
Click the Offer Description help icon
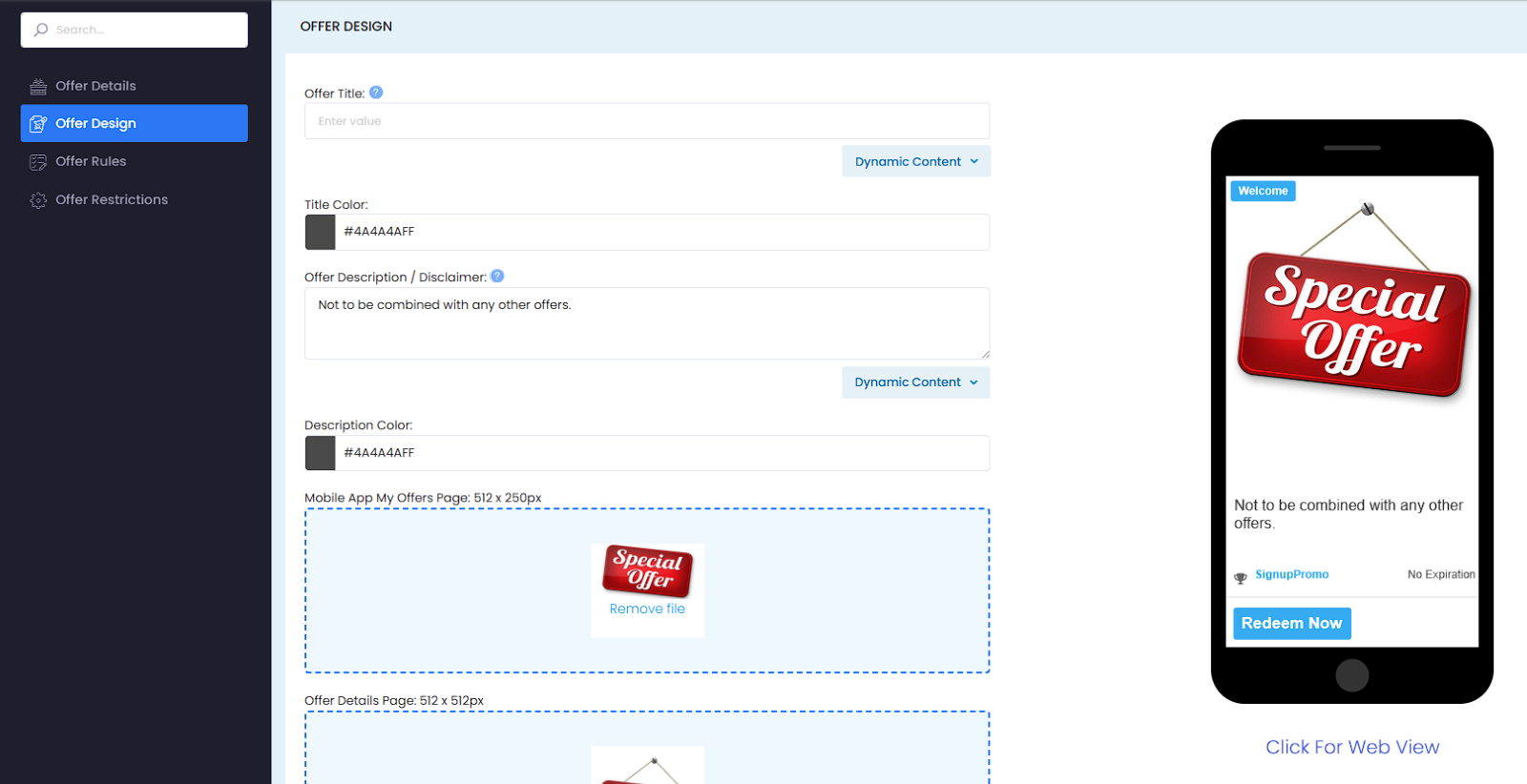(497, 277)
